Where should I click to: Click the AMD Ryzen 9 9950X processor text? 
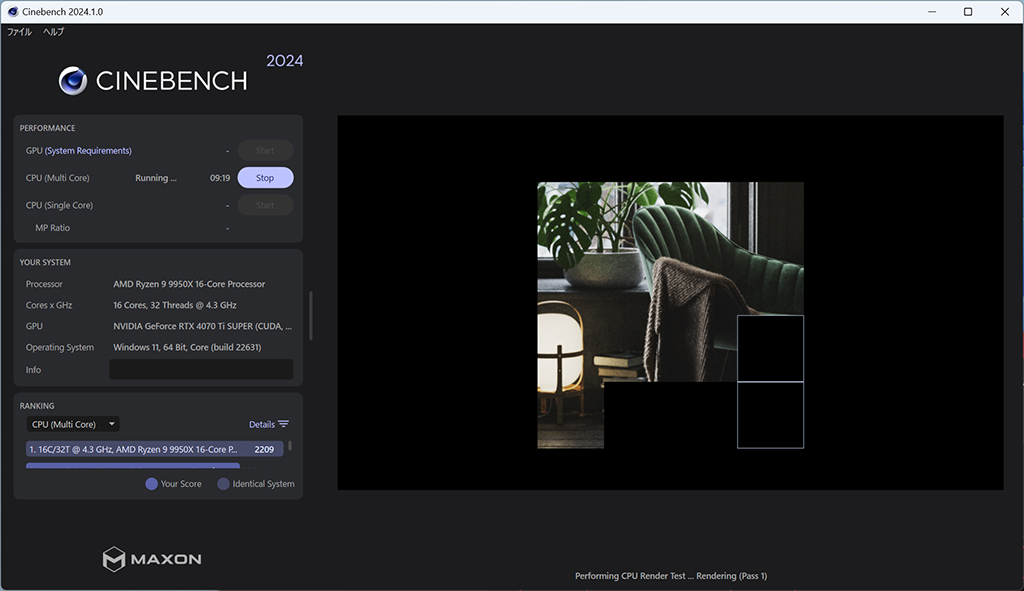pos(189,284)
